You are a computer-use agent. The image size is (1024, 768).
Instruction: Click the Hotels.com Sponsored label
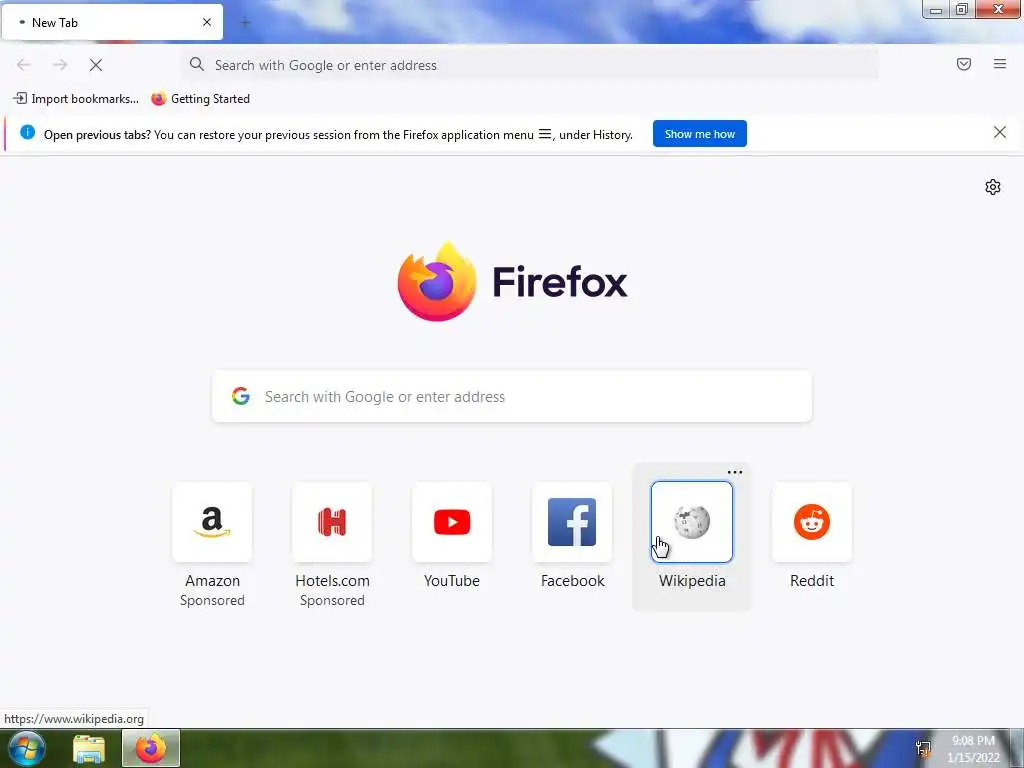[332, 600]
